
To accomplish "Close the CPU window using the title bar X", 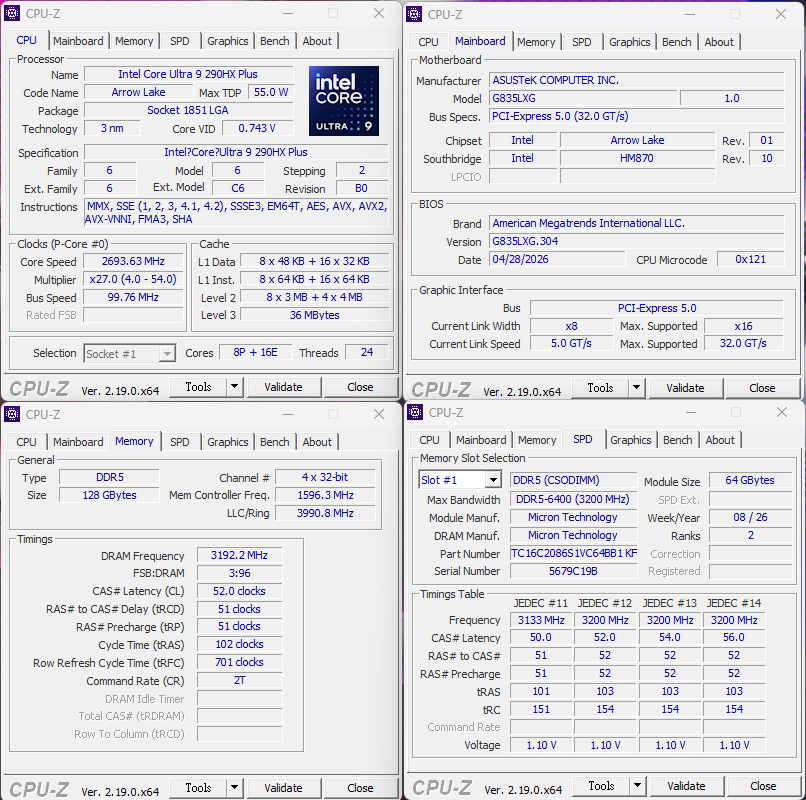I will click(x=379, y=13).
